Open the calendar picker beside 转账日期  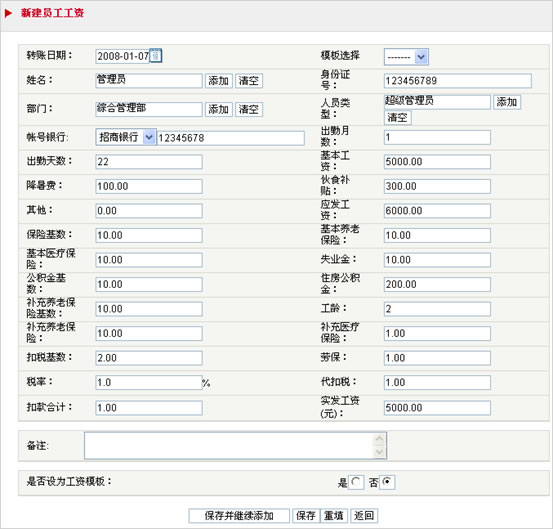coord(156,56)
